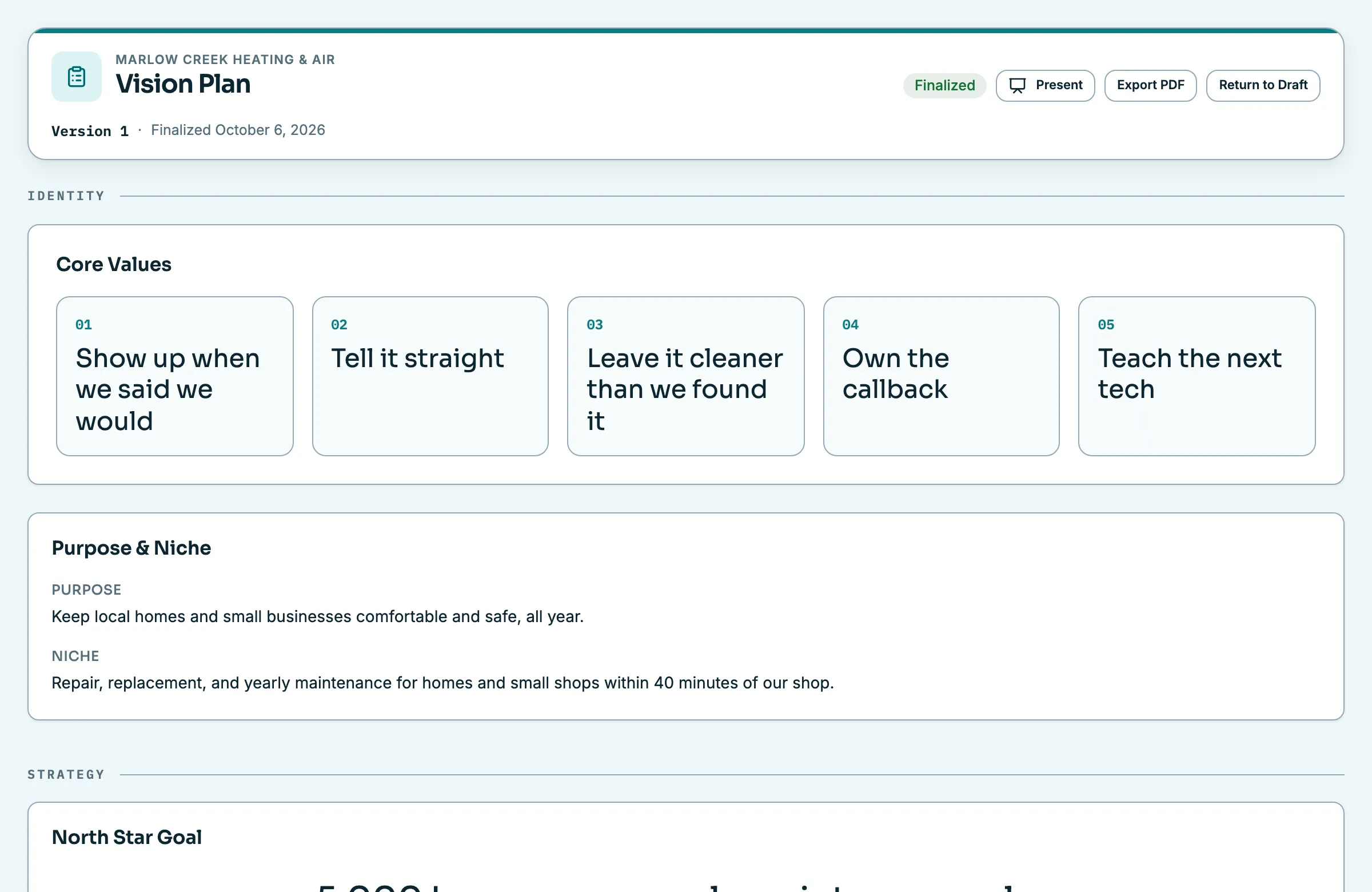This screenshot has width=1372, height=892.
Task: Click the clipboard Vision Plan icon
Action: (x=77, y=77)
